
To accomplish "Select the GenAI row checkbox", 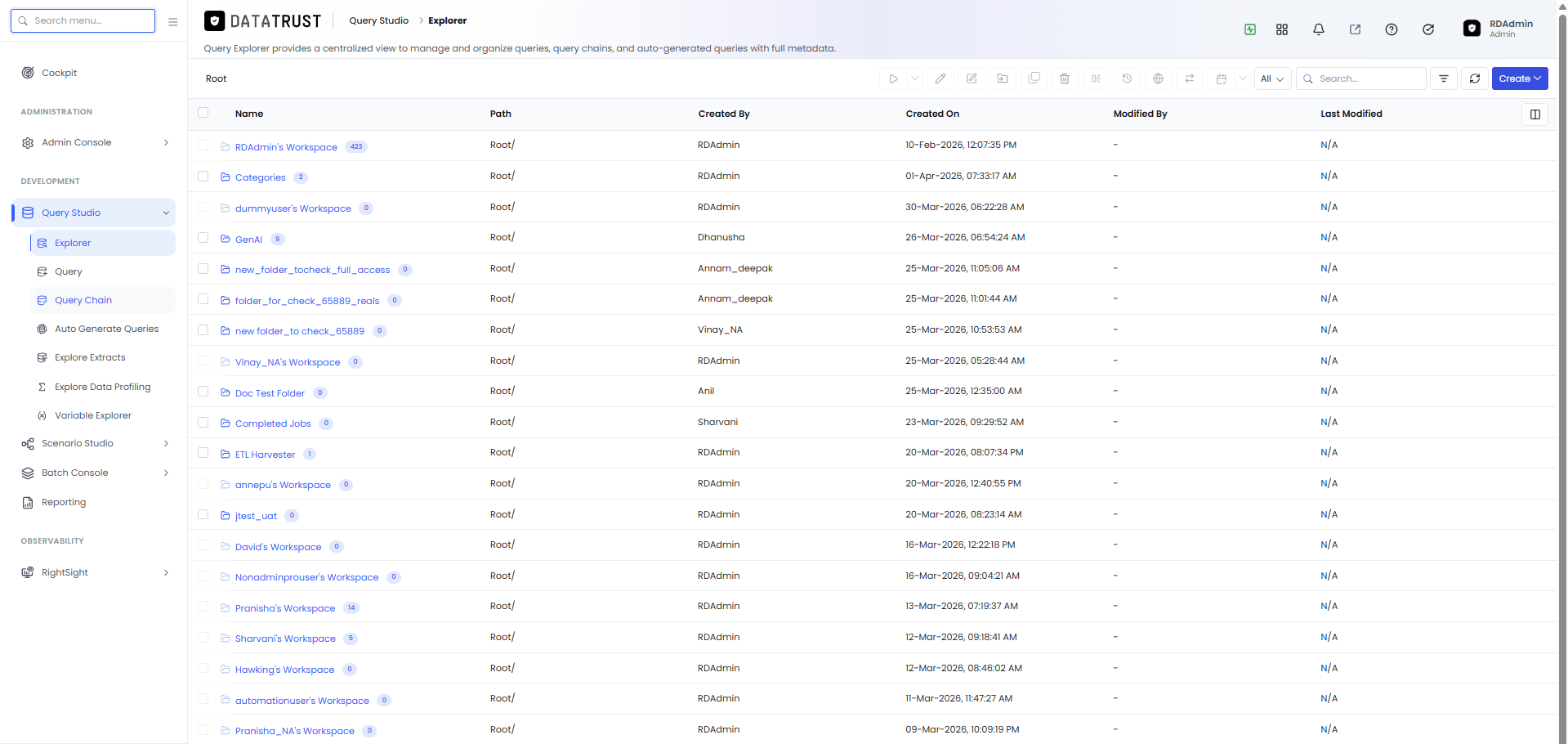I will tap(203, 237).
